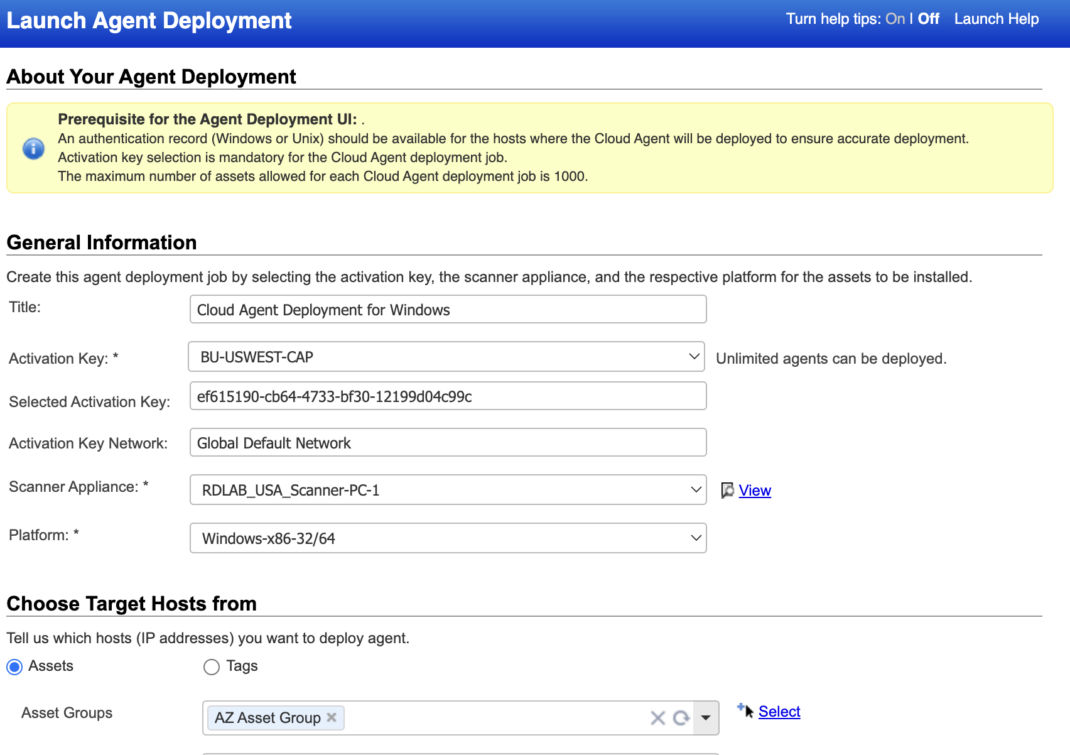
Task: Expand the Asset Groups dropdown arrow
Action: (706, 717)
